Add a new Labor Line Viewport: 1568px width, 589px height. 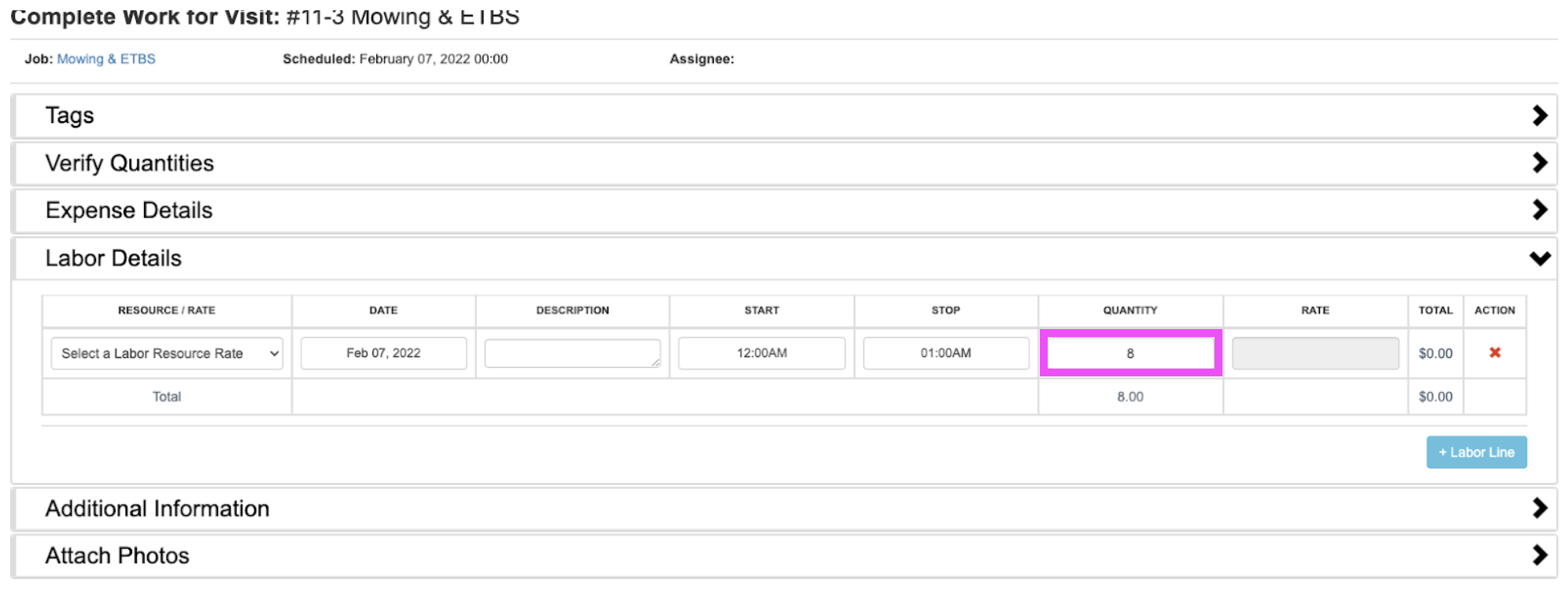[x=1476, y=453]
